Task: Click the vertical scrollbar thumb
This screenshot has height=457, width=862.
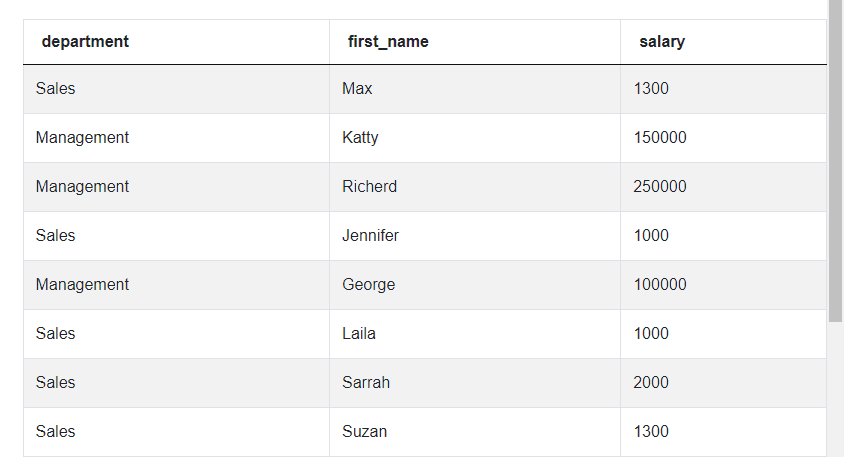Action: (x=836, y=160)
